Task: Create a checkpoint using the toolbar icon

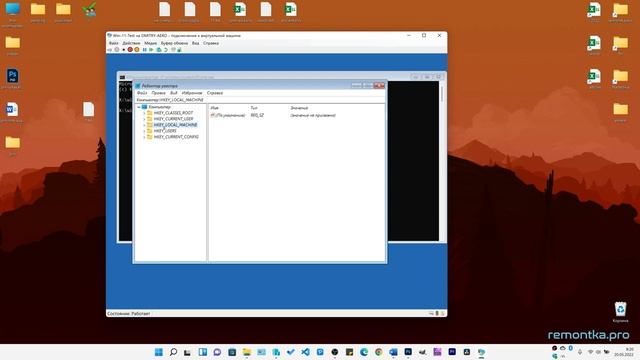Action: pos(159,50)
